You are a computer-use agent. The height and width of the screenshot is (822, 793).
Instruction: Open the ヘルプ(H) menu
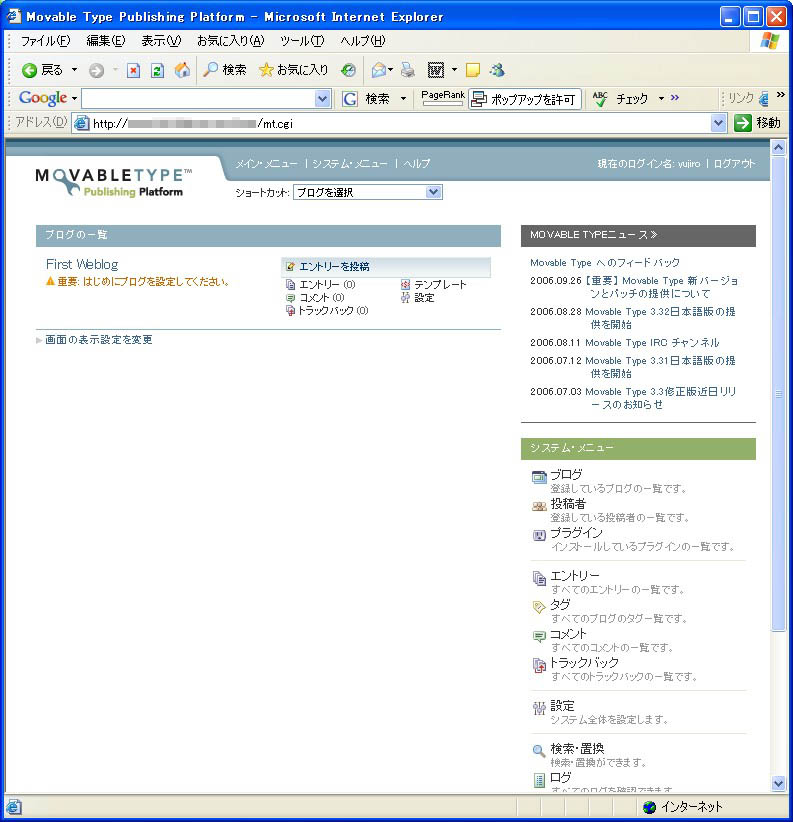tap(363, 41)
